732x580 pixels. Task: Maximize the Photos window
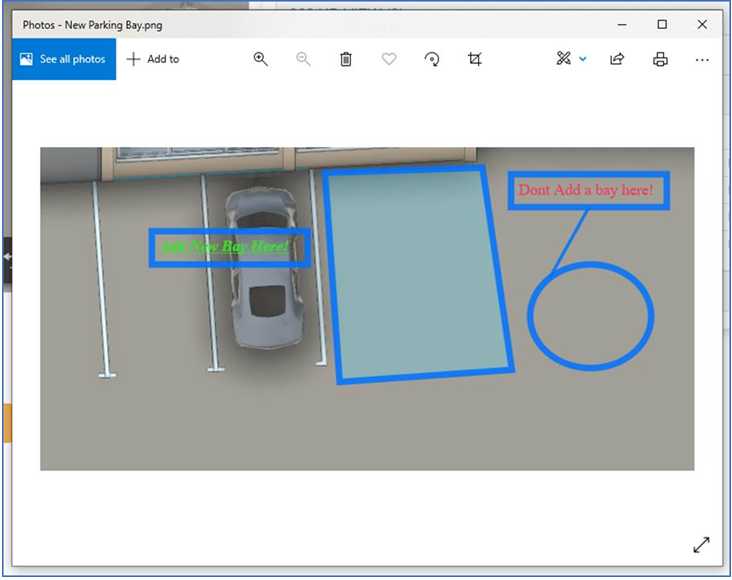tap(662, 24)
